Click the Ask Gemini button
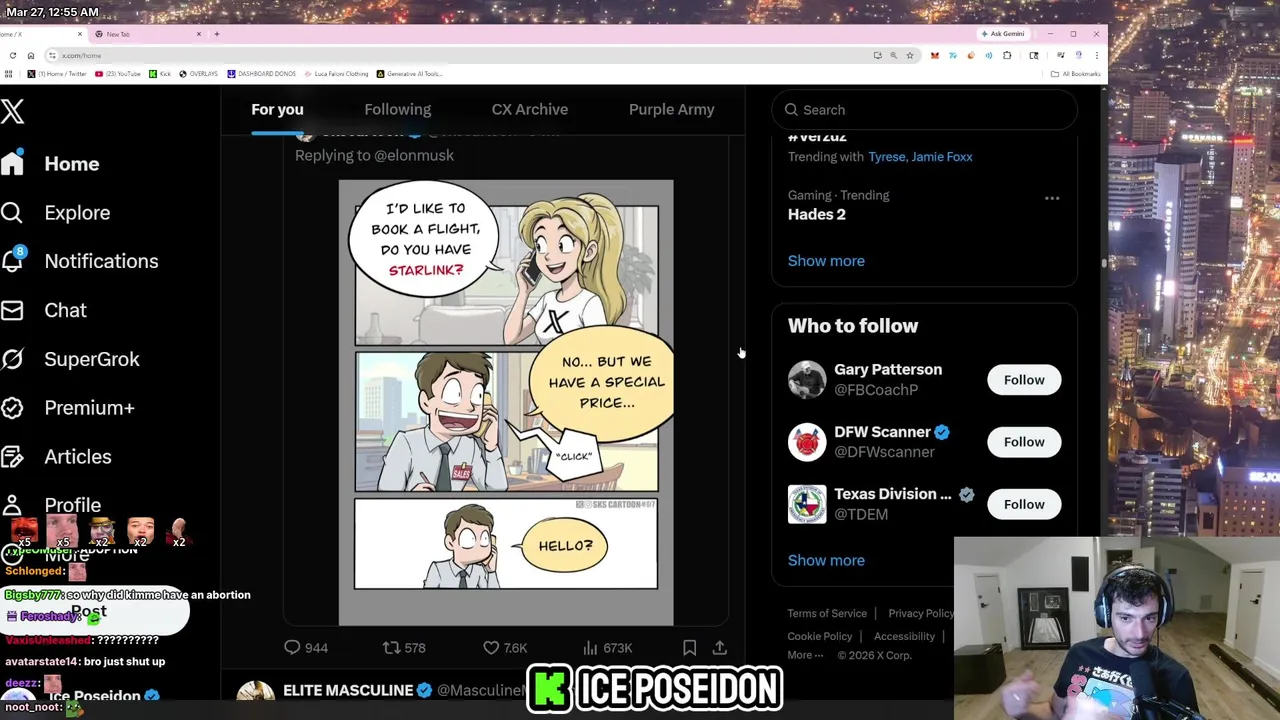Image resolution: width=1280 pixels, height=720 pixels. point(1002,34)
